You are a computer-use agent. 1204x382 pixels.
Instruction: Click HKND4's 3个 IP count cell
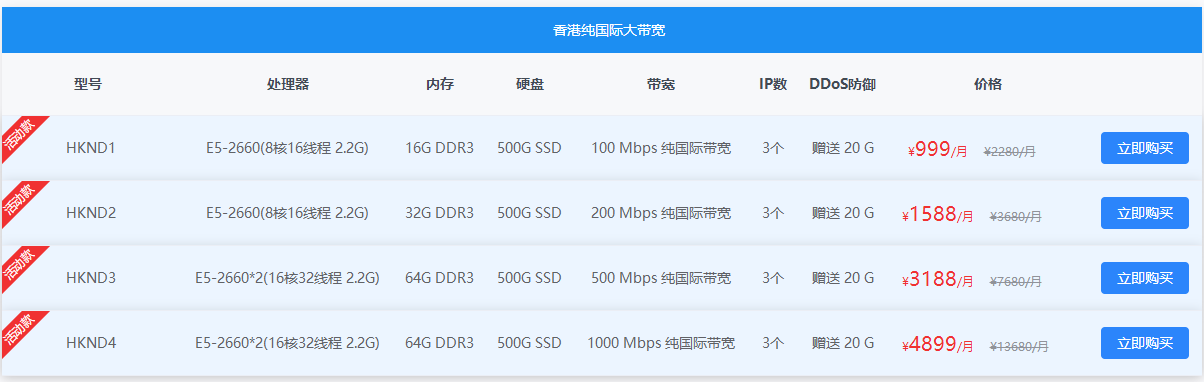(773, 343)
